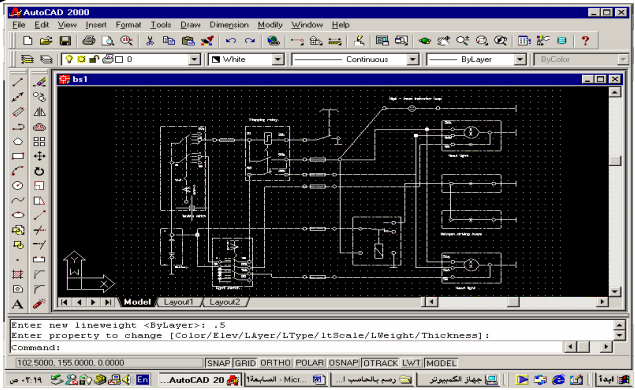
Task: Click the red Help question mark icon
Action: [585, 40]
